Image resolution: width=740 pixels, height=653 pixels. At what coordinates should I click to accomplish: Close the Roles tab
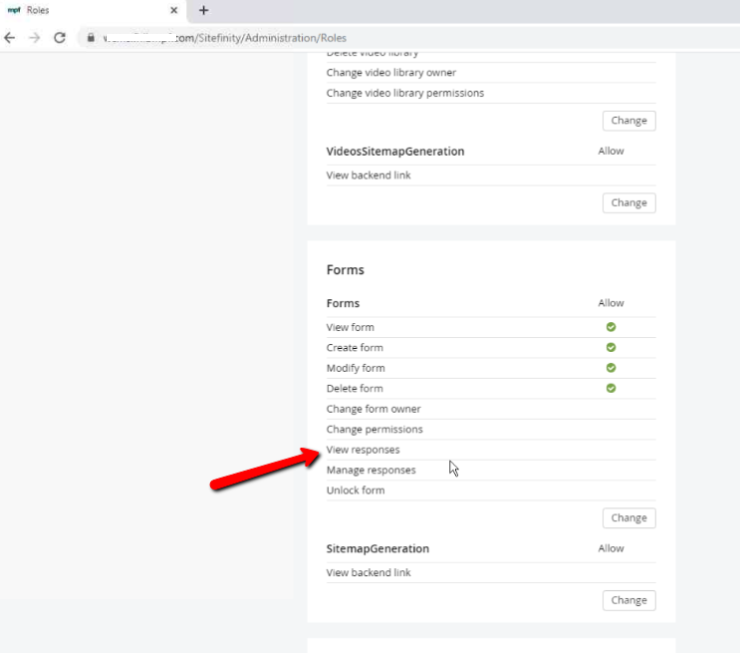click(174, 10)
